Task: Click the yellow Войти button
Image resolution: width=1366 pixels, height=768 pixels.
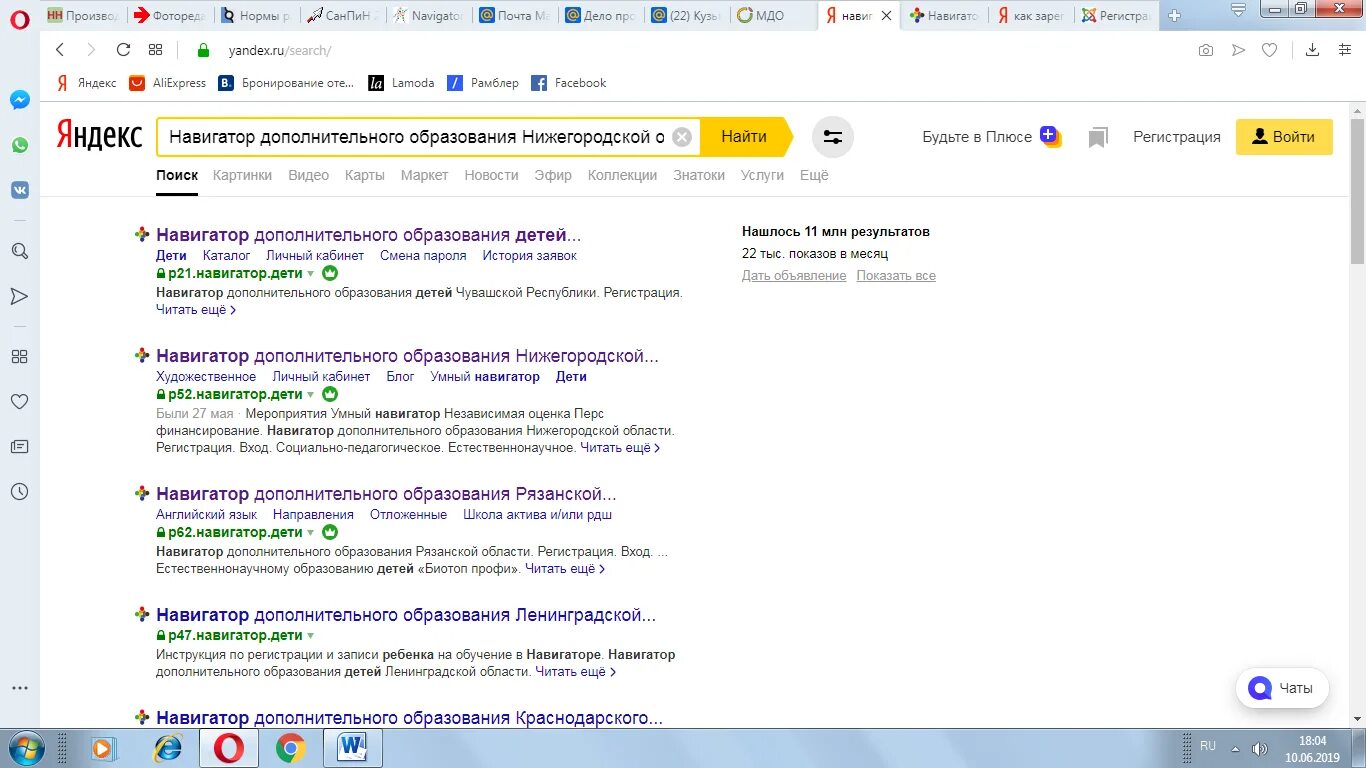Action: [x=1284, y=137]
